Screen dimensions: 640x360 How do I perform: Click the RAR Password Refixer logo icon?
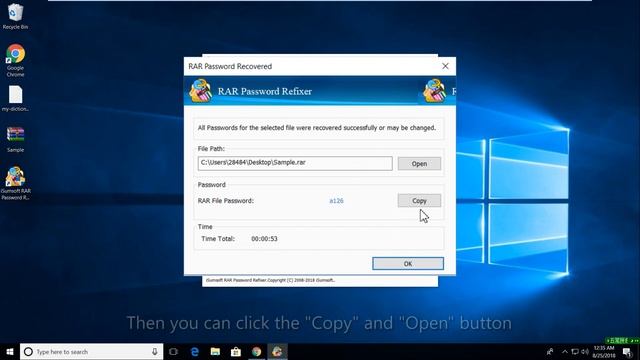pos(200,91)
